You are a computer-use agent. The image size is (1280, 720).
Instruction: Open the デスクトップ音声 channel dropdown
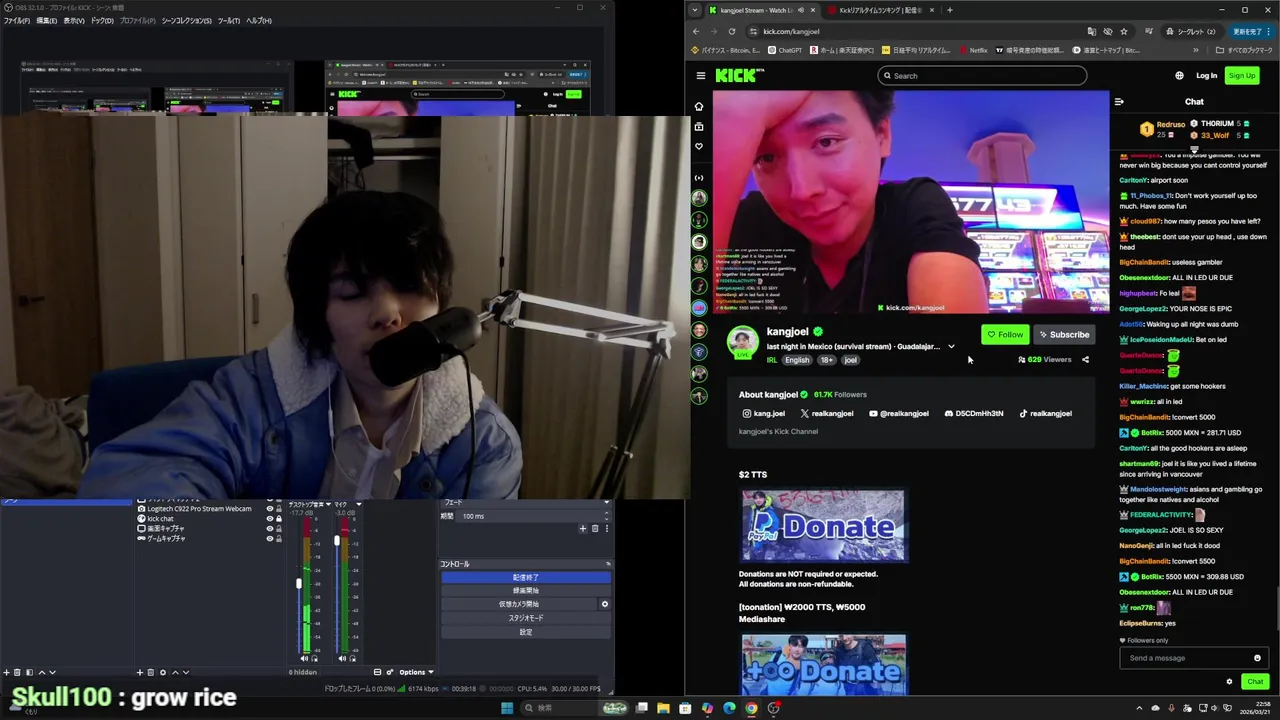tap(328, 504)
